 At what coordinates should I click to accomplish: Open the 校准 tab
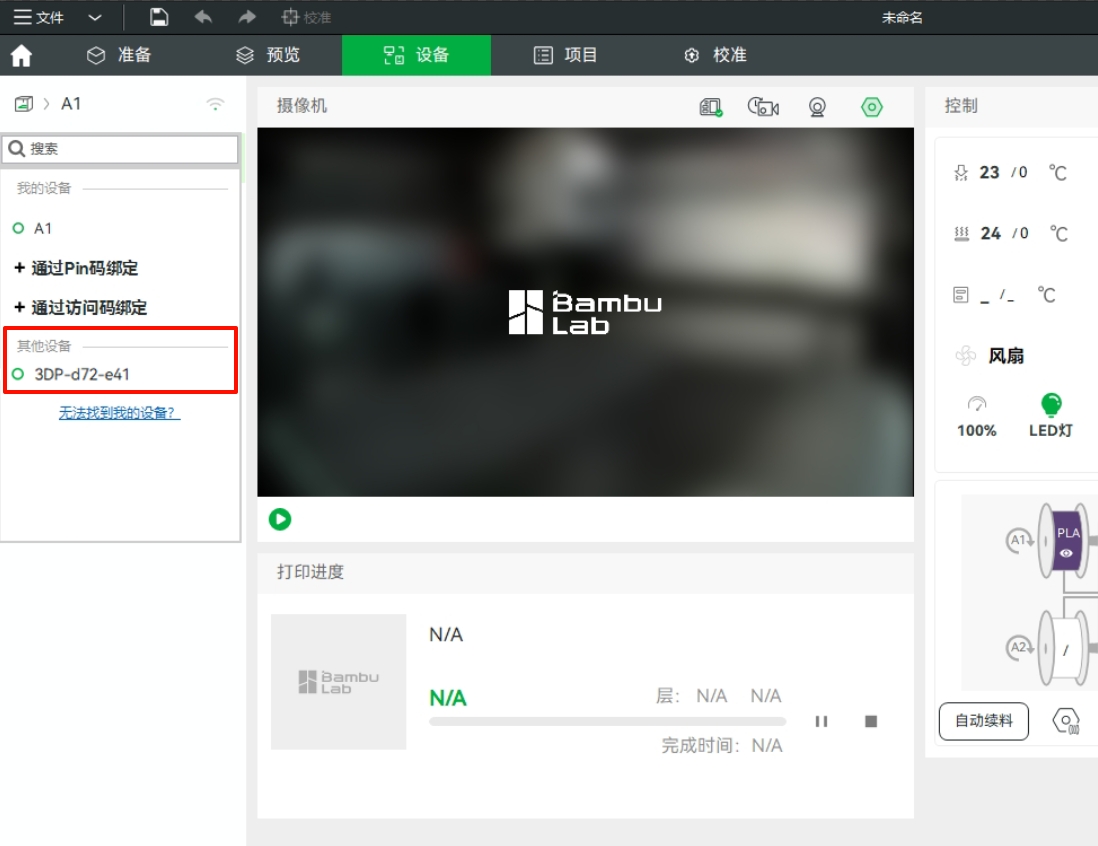pyautogui.click(x=715, y=55)
